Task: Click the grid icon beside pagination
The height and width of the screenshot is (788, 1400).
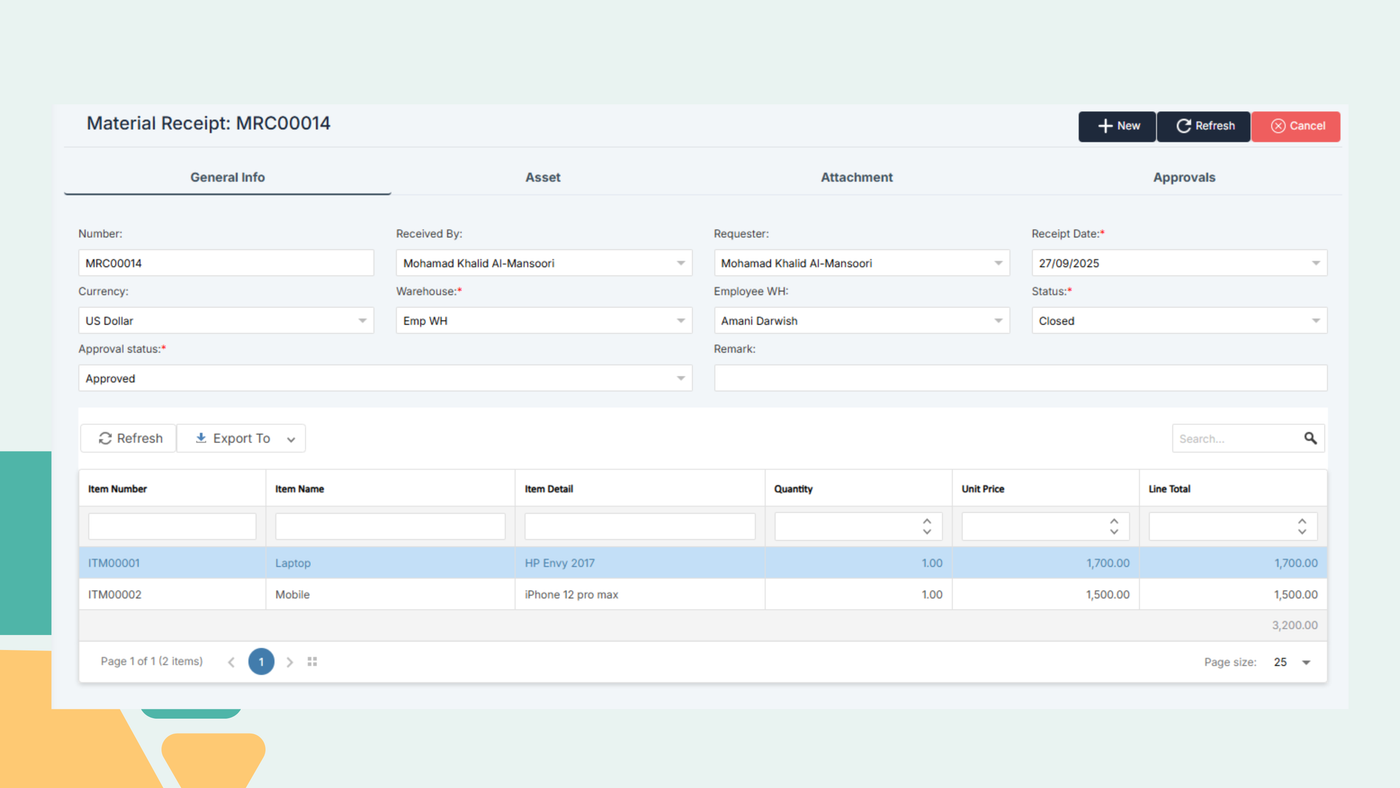Action: tap(312, 662)
